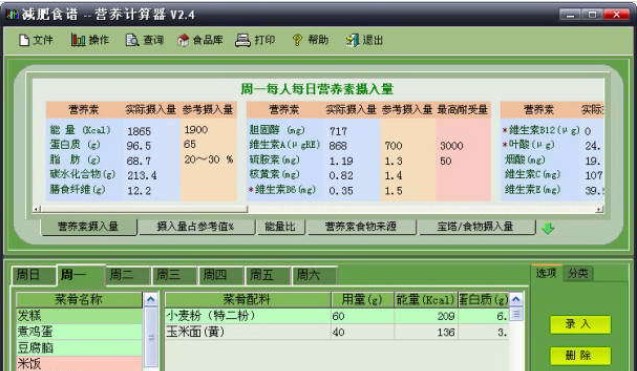637x371 pixels.
Task: Click the 蛋白质(g) column header
Action: pyautogui.click(x=483, y=300)
